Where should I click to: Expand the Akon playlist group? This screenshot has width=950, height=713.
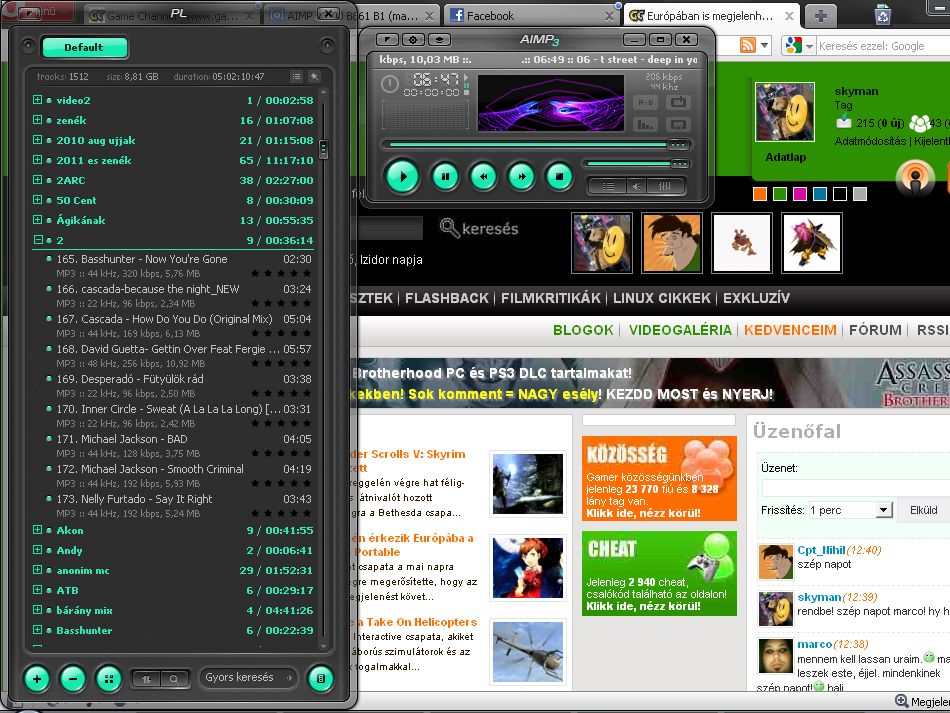(37, 530)
